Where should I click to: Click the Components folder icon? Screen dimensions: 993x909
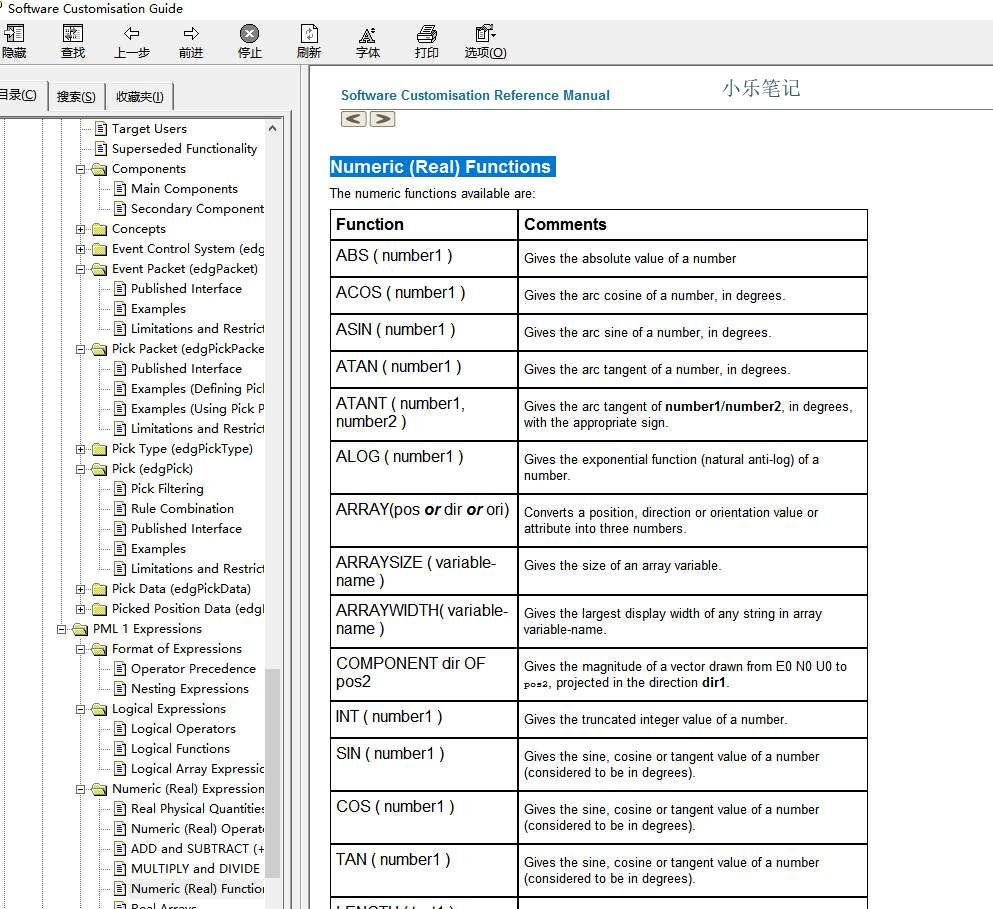click(99, 169)
